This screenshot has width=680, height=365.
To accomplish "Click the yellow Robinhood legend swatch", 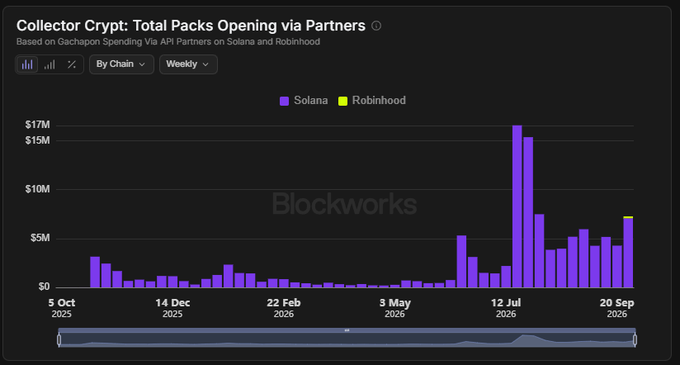I will tap(343, 101).
